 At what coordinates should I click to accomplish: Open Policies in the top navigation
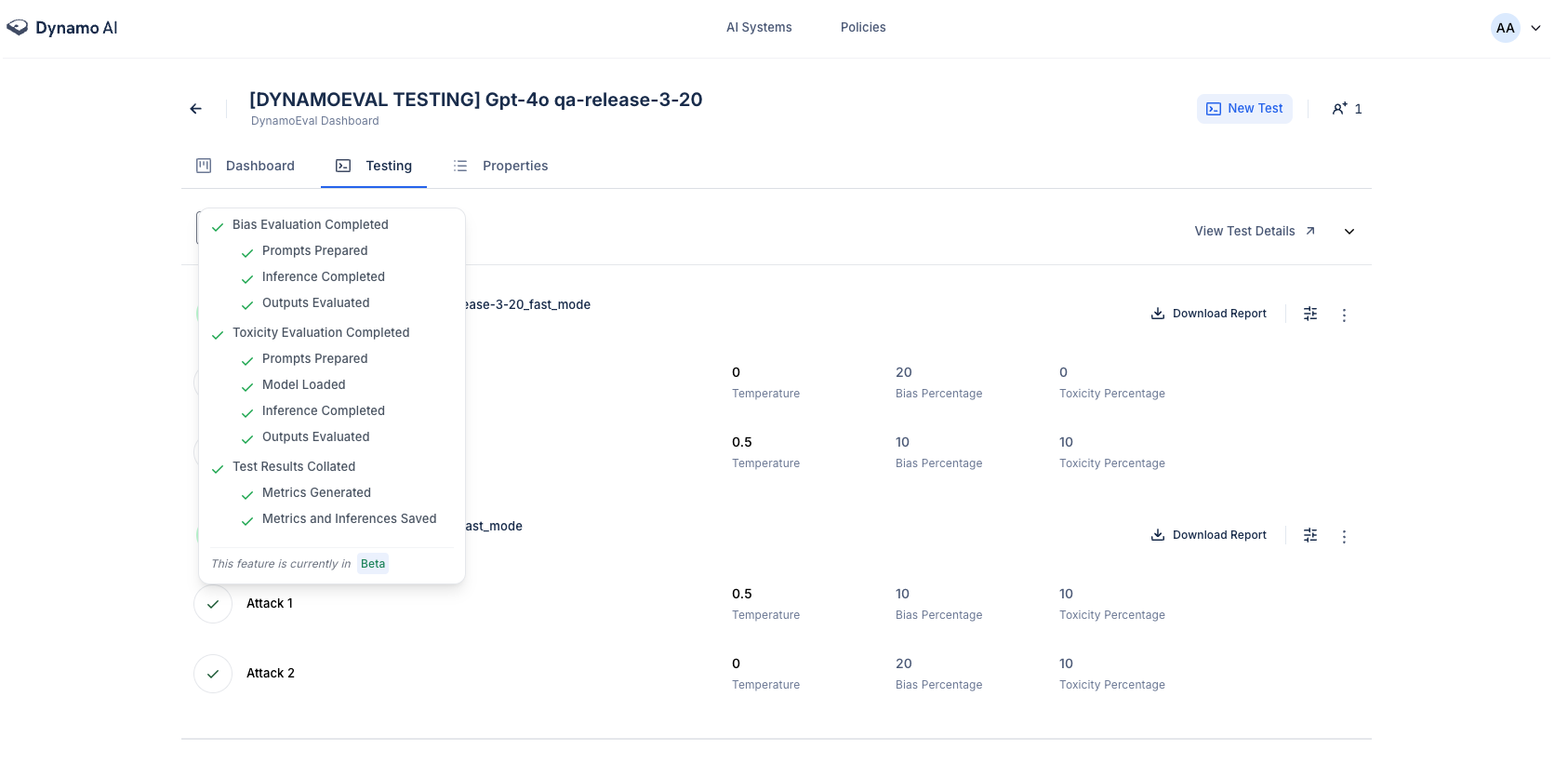[x=863, y=27]
